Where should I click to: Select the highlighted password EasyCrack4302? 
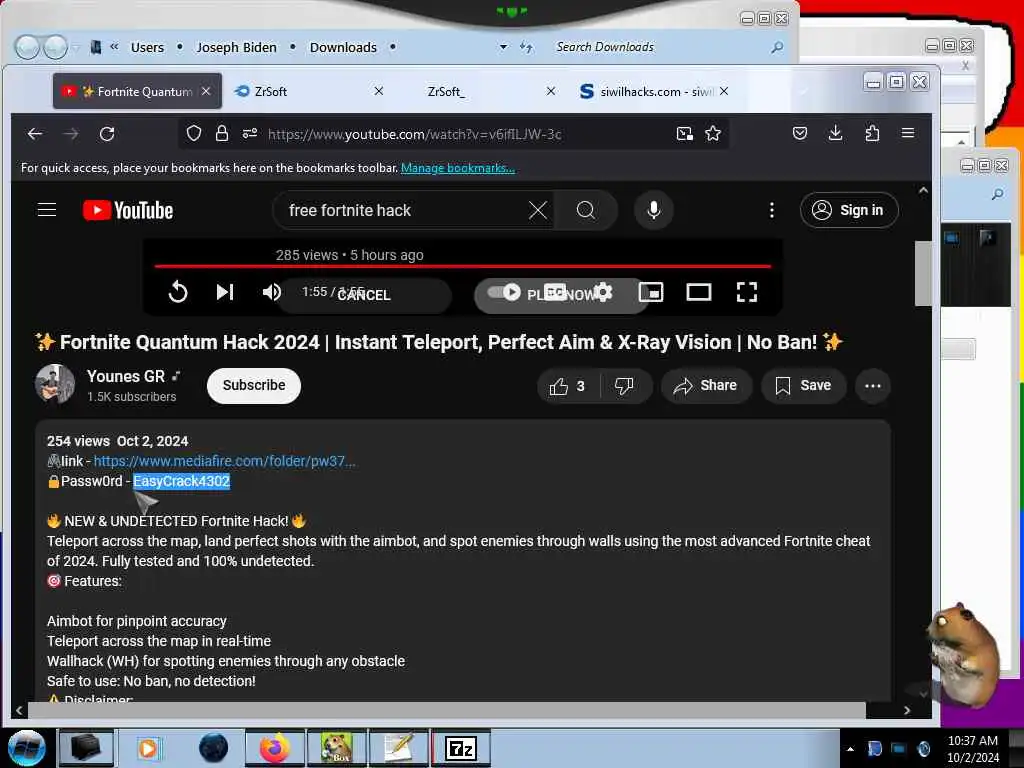[x=182, y=481]
